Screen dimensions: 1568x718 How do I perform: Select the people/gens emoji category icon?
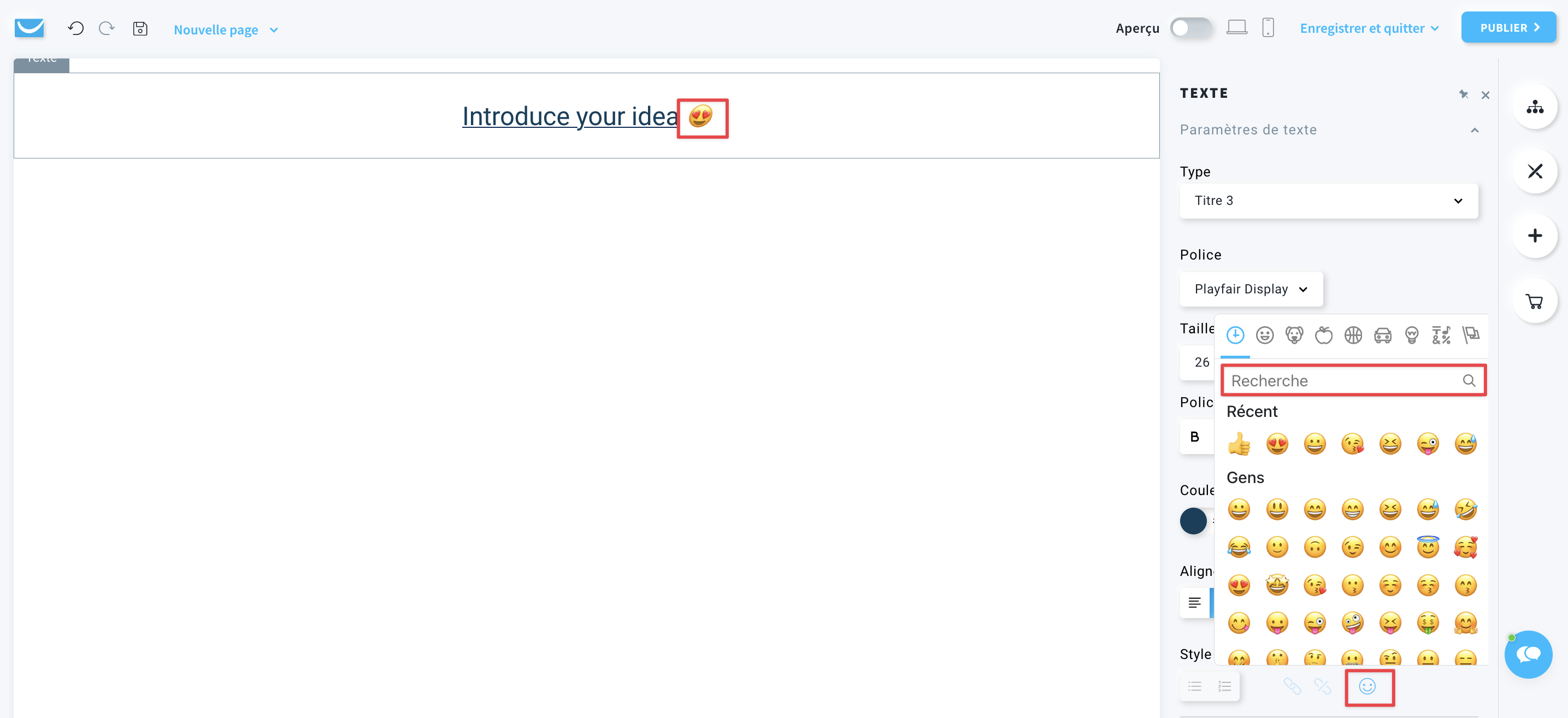coord(1264,335)
